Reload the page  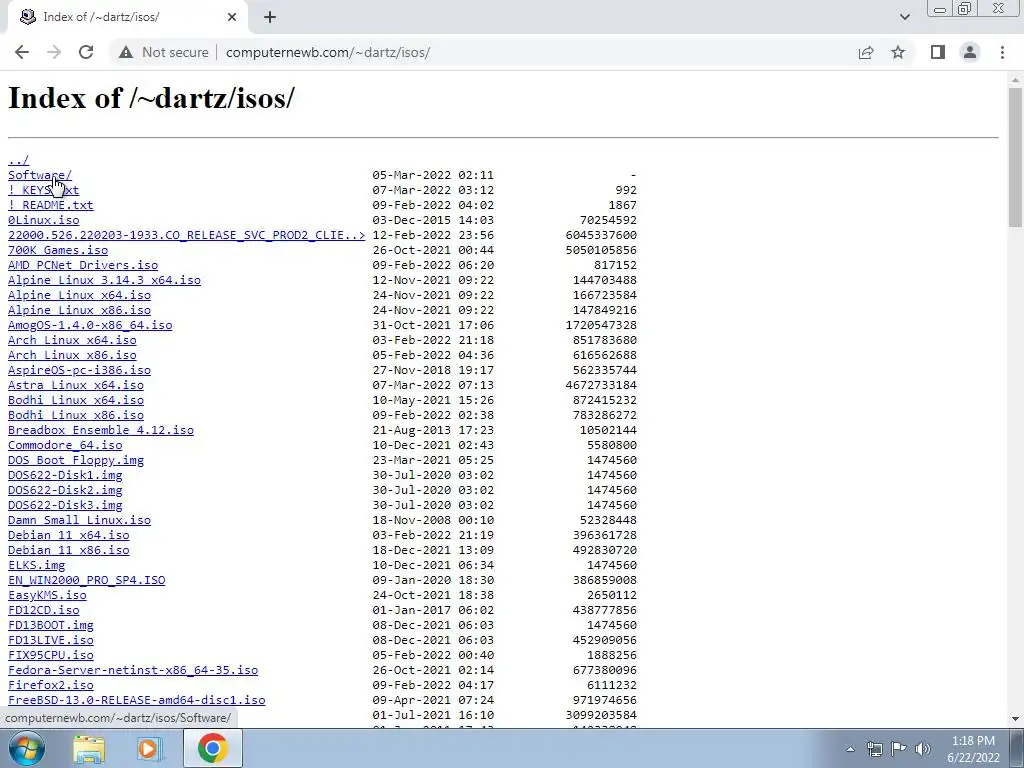86,52
